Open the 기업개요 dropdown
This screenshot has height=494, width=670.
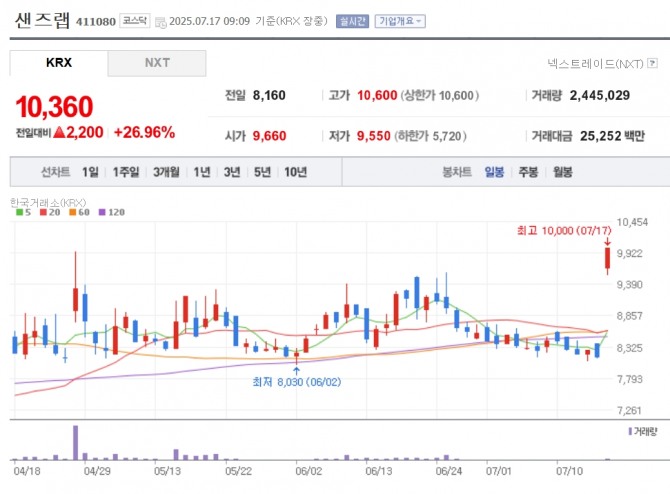click(400, 20)
